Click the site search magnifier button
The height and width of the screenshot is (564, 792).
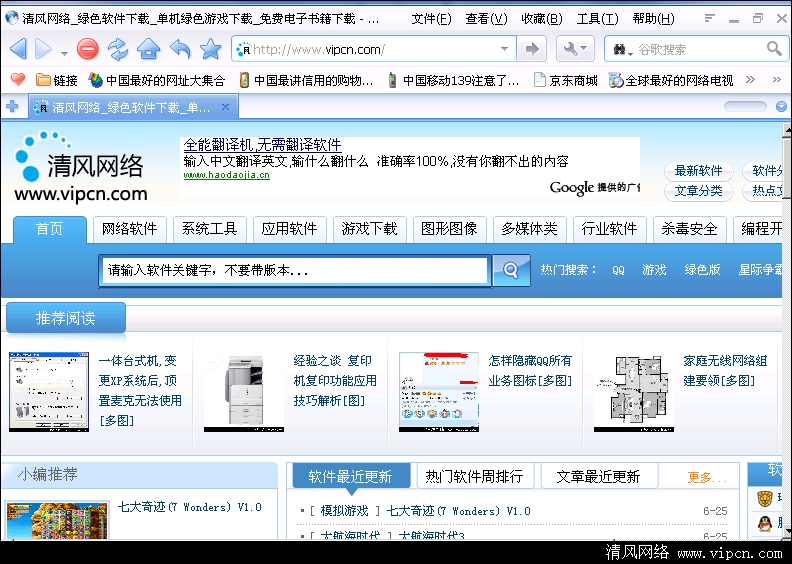tap(511, 271)
